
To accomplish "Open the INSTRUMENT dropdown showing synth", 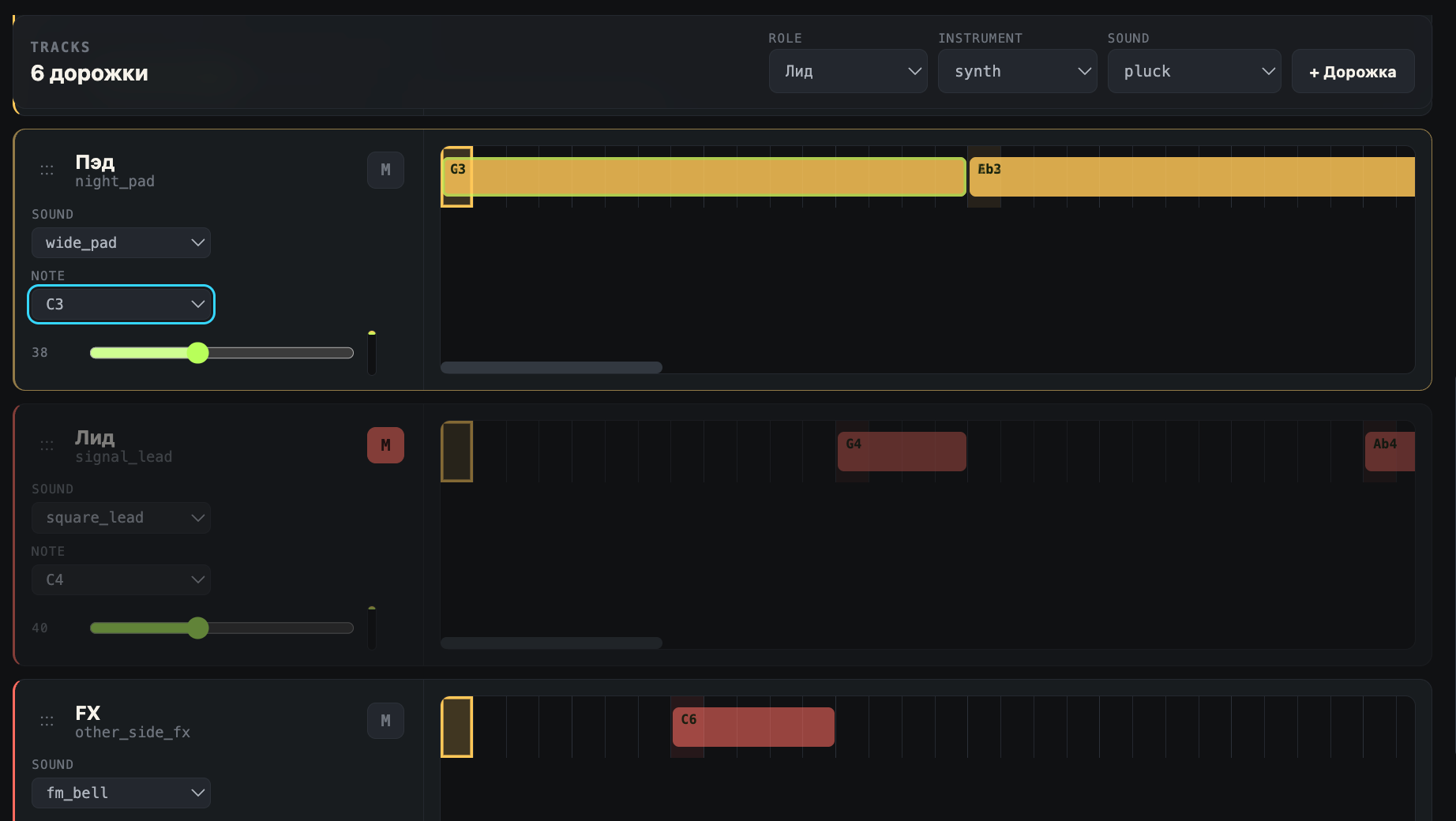I will tap(1018, 71).
